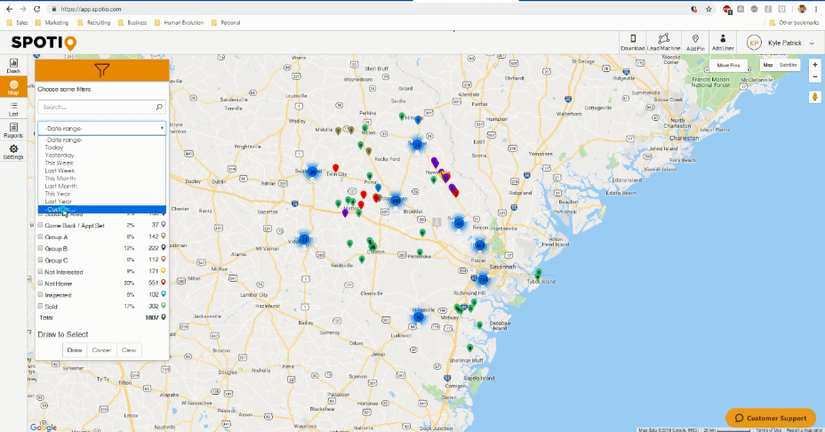Open the Map sidebar icon
Viewport: 825px width, 432px height.
coord(13,87)
